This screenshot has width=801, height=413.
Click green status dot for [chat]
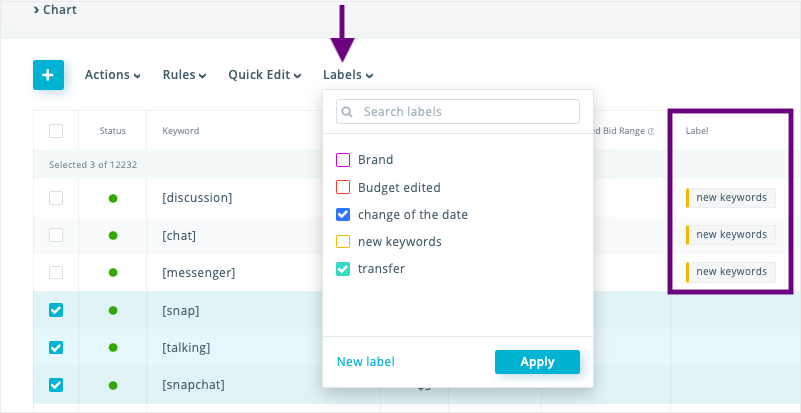[x=113, y=236]
